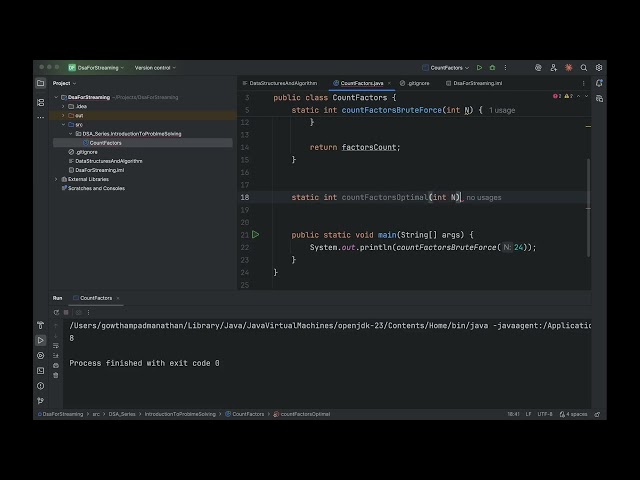Change UTF-8 file encoding
The height and width of the screenshot is (480, 640).
544,414
